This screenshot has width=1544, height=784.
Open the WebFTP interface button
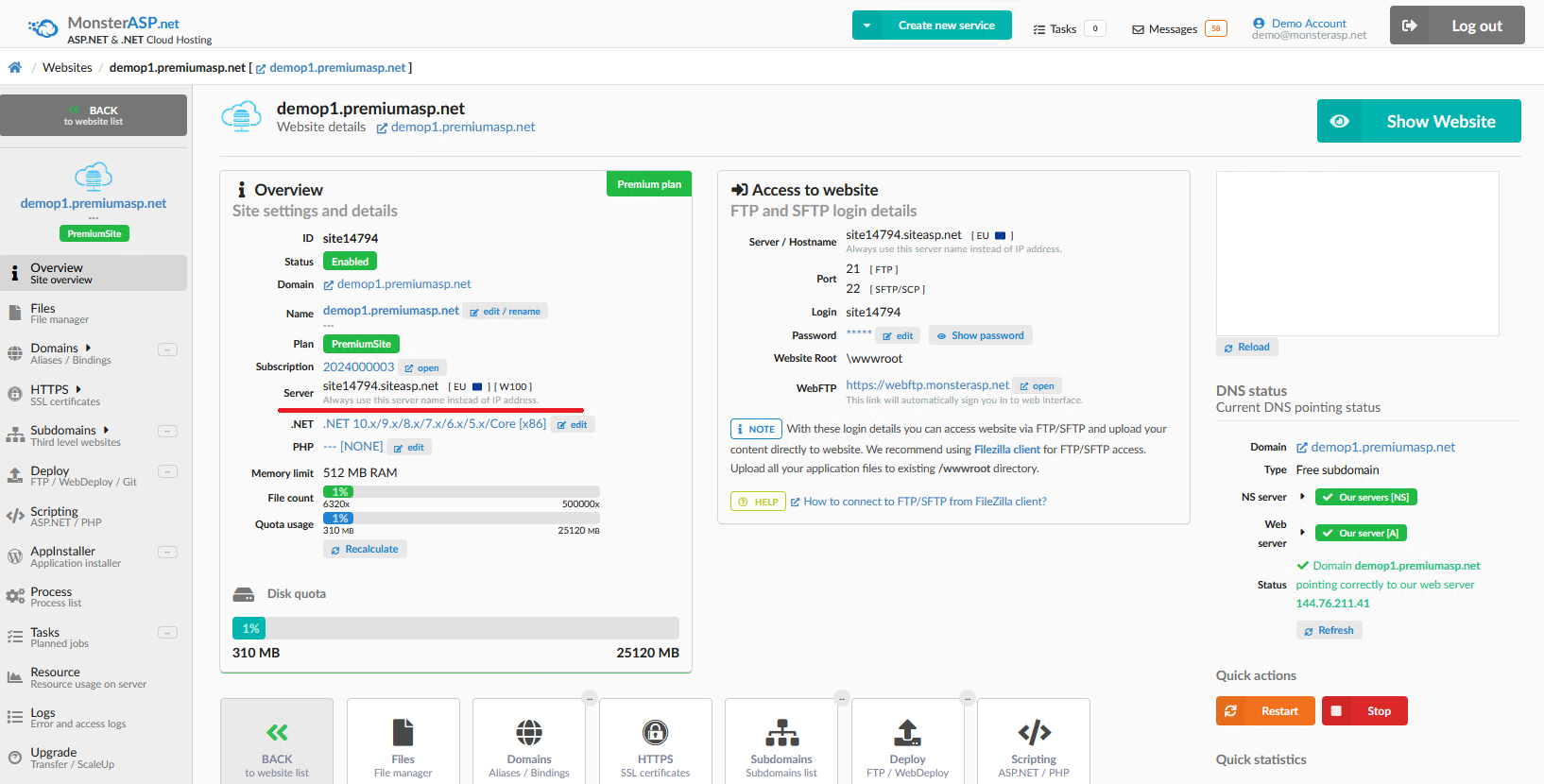pos(1037,385)
